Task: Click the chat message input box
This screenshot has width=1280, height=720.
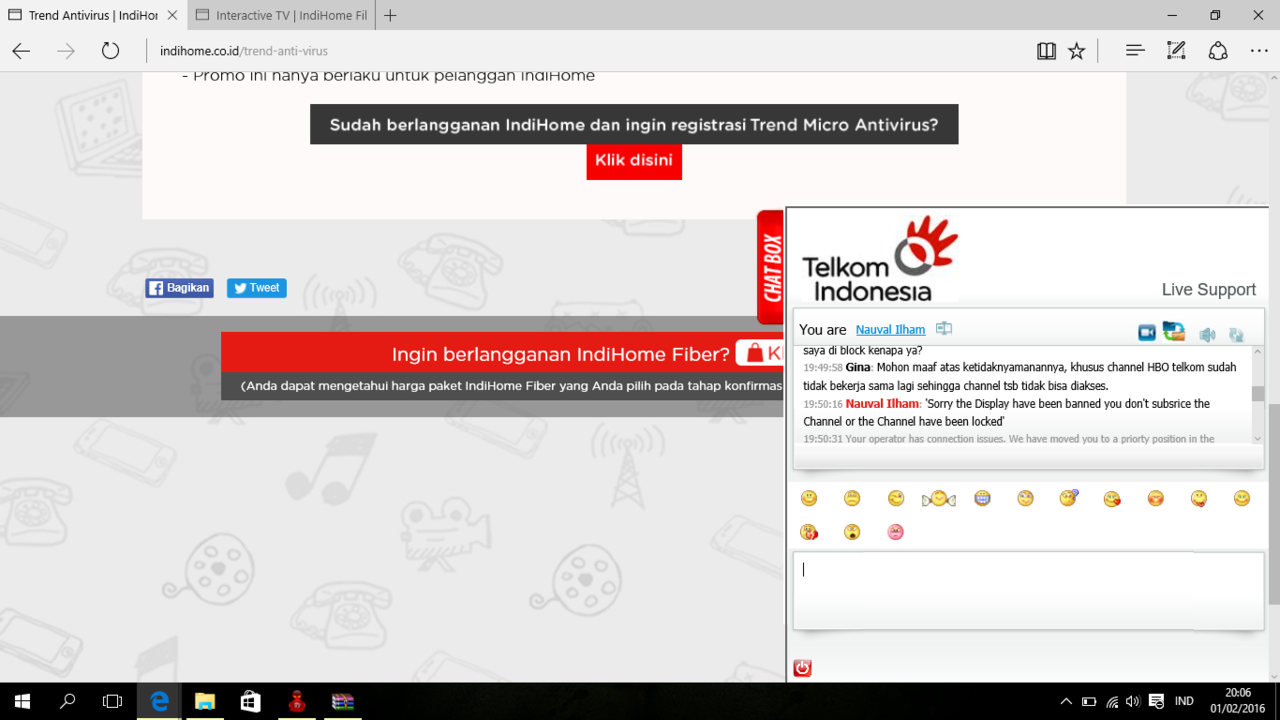Action: [1028, 590]
